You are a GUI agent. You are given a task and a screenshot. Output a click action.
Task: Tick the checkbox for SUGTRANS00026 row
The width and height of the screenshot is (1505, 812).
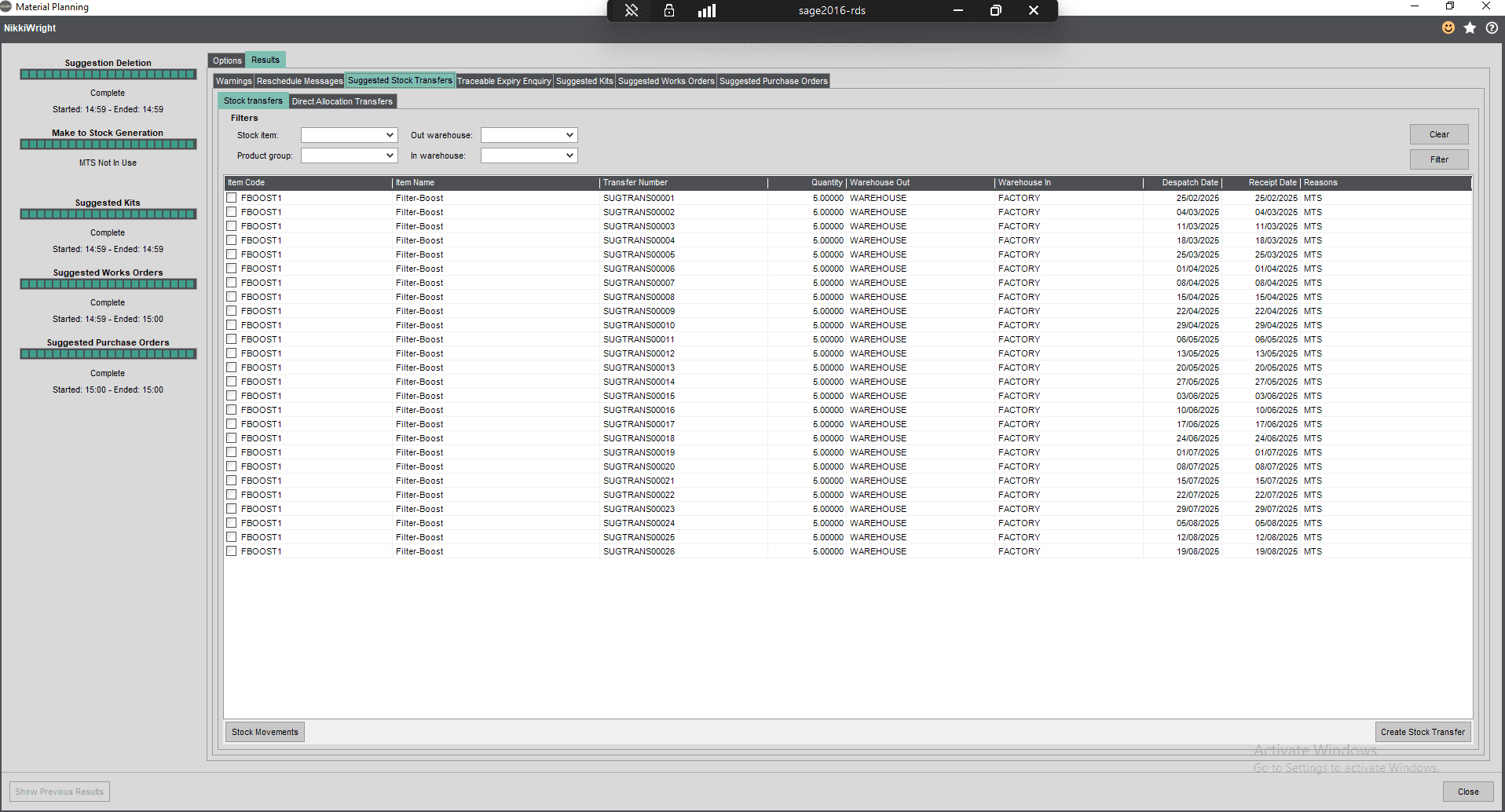(232, 551)
